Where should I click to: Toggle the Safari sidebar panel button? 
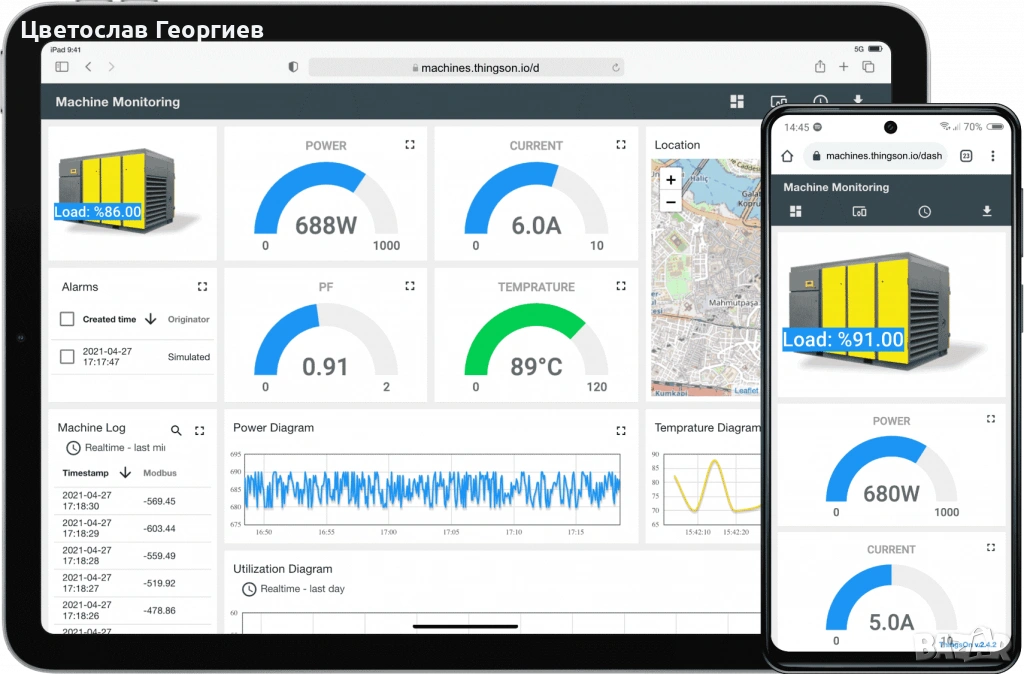[62, 67]
